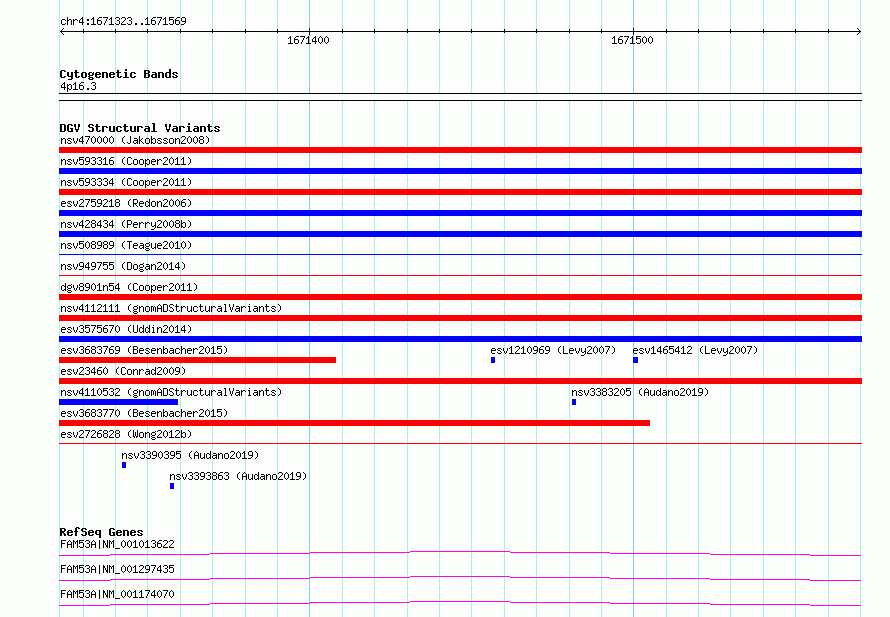Click the right arrow of the ruler
890x617 pixels.
(859, 31)
